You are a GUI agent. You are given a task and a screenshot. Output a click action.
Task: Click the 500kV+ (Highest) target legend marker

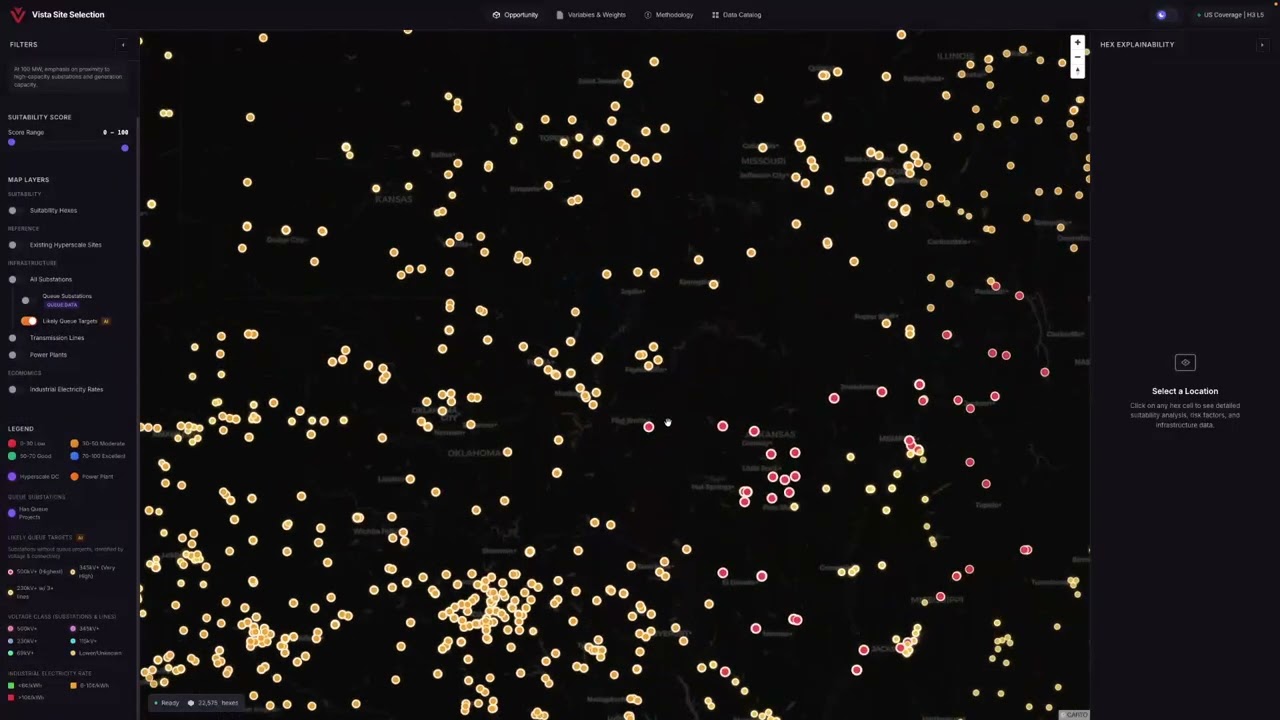[11, 572]
